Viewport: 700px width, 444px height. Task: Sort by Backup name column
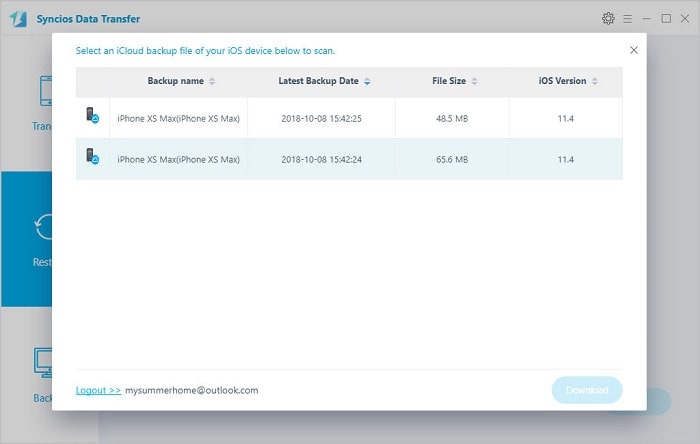click(x=181, y=81)
